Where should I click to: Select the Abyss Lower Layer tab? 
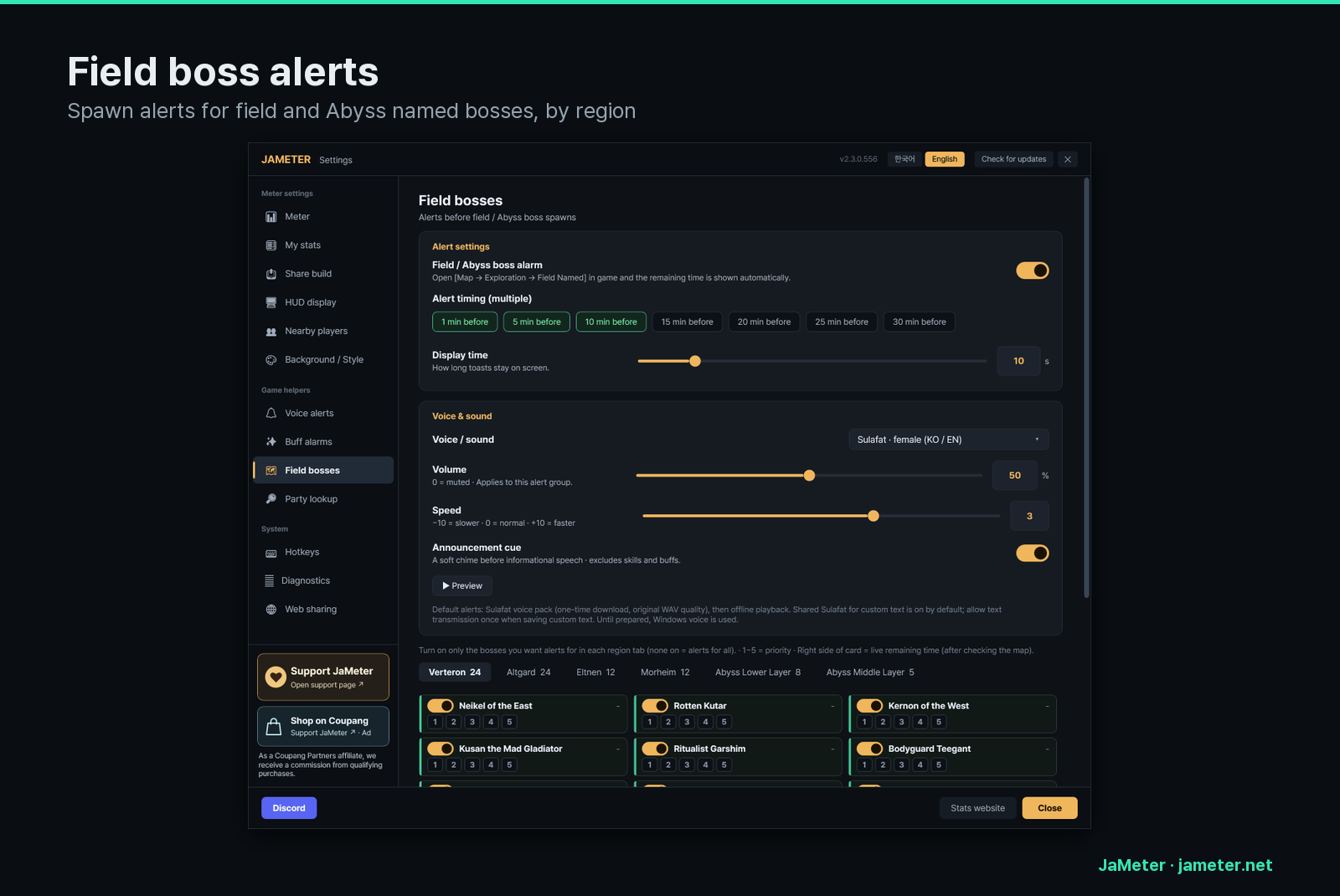758,672
